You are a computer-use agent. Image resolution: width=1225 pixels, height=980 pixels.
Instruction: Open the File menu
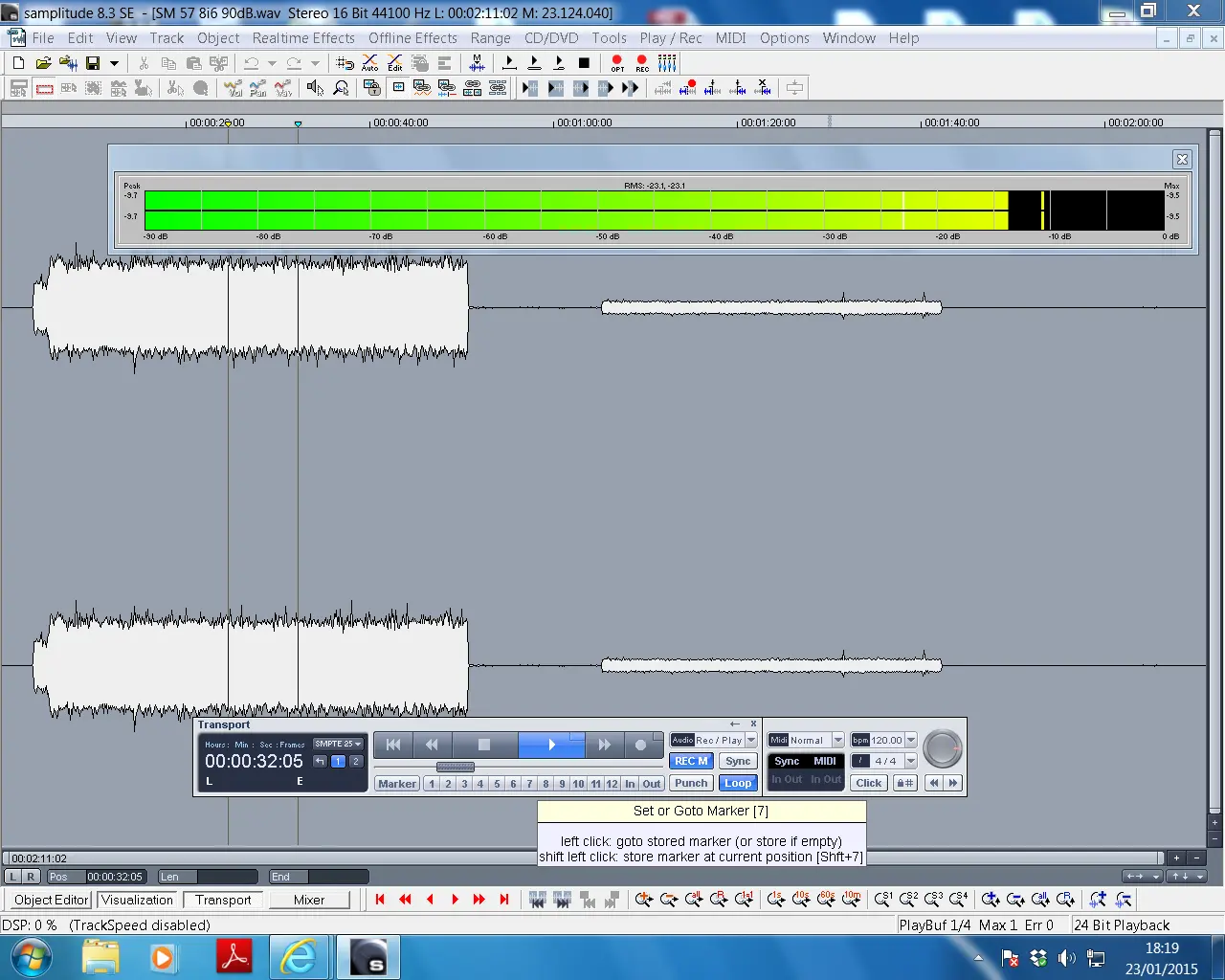tap(43, 38)
